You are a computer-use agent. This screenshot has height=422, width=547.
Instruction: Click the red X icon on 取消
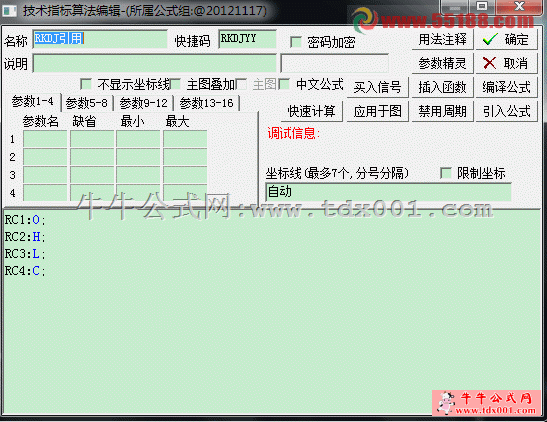tap(489, 63)
